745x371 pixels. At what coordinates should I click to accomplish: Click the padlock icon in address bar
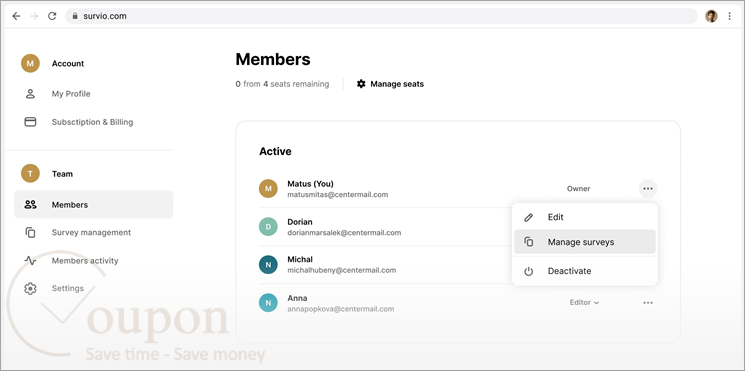[75, 16]
